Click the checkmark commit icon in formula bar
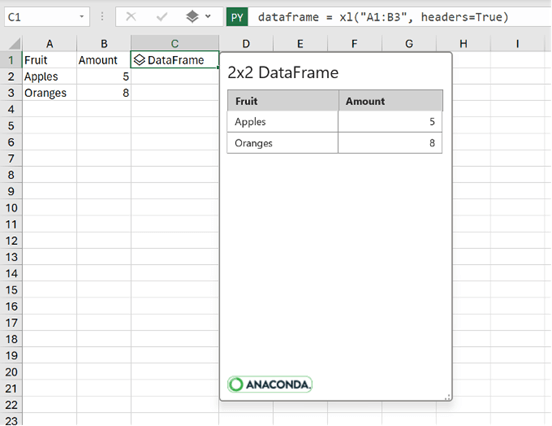Image resolution: width=552 pixels, height=426 pixels. point(162,17)
